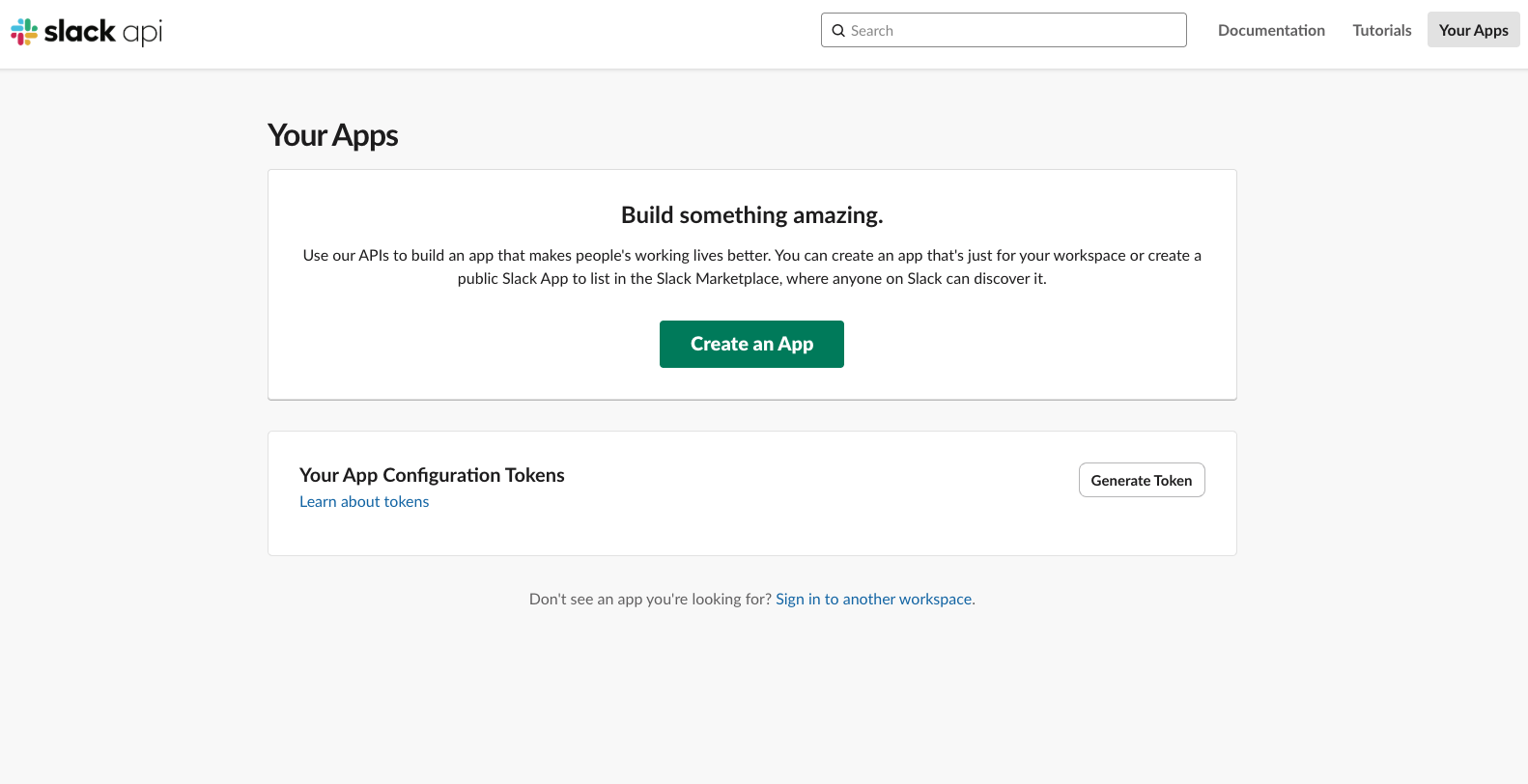Click the Your Apps page heading
The width and height of the screenshot is (1528, 784).
pos(333,135)
